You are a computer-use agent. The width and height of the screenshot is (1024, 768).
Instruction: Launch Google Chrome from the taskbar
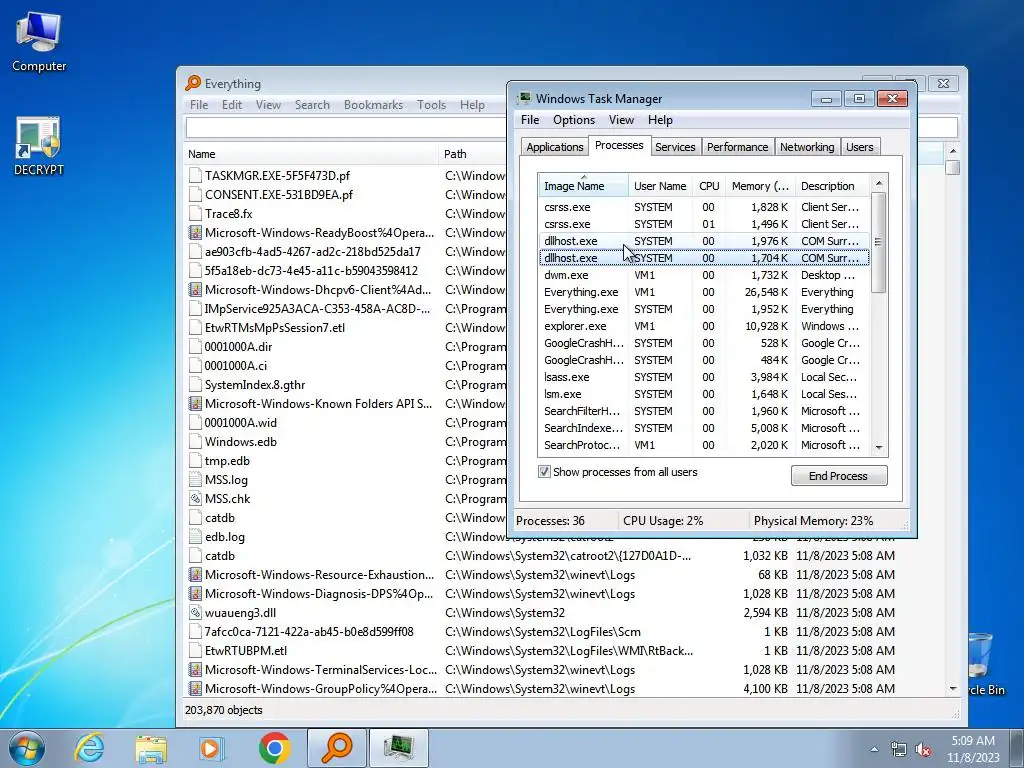point(274,748)
